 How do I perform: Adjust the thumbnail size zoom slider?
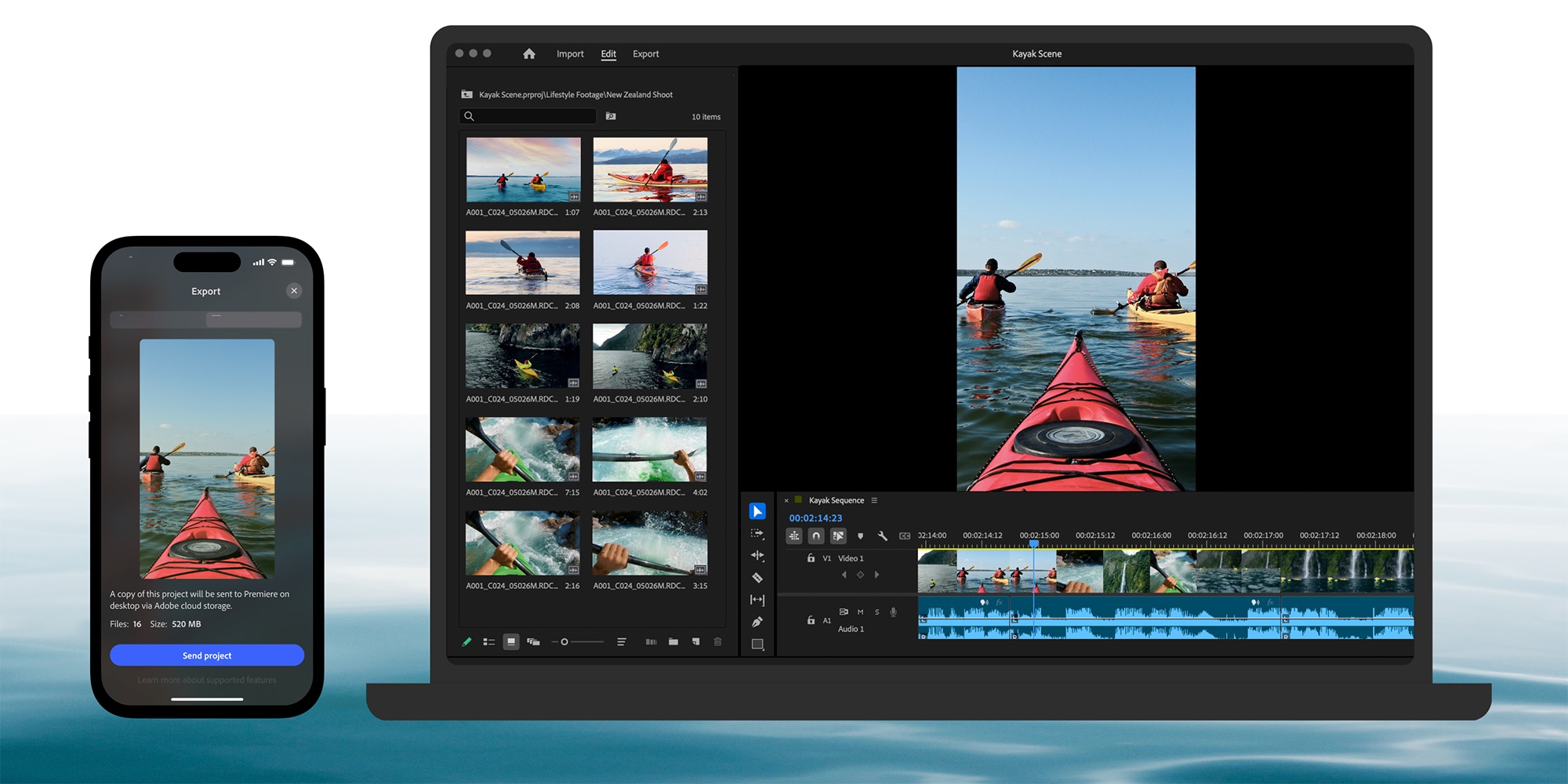pos(565,641)
